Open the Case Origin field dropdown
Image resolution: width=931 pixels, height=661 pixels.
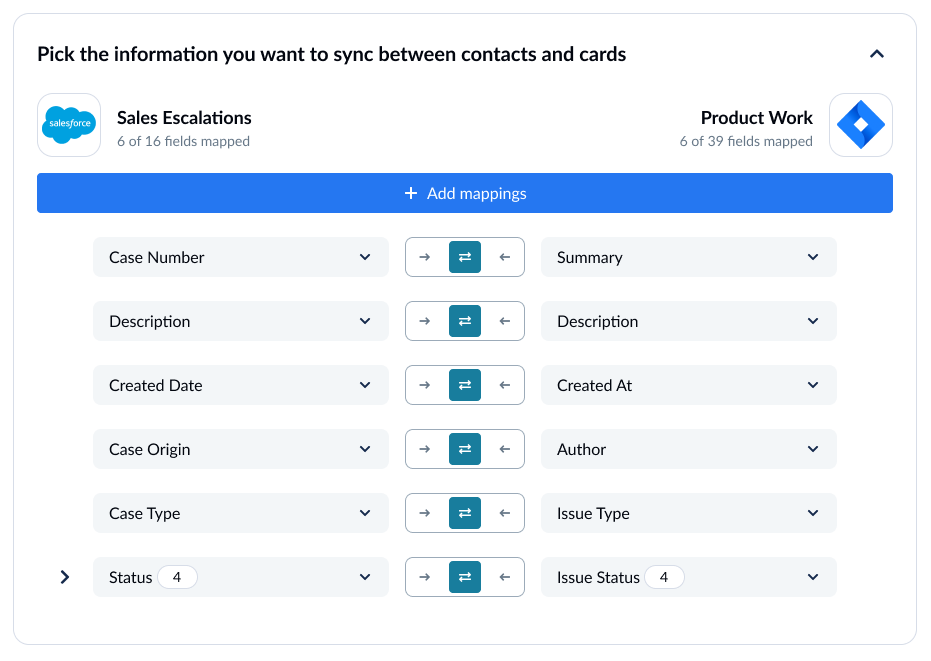[240, 450]
